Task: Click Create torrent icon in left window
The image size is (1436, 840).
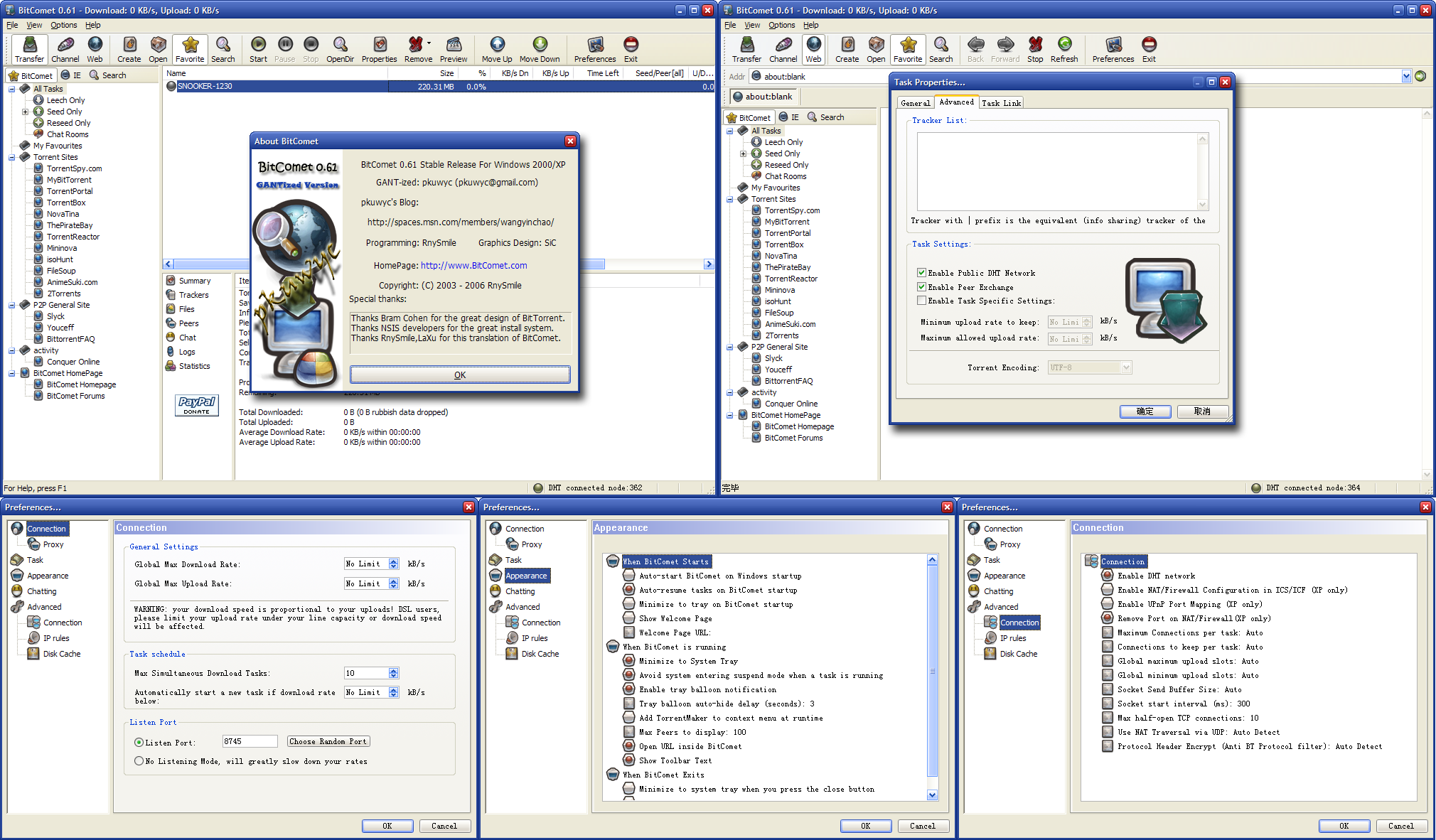Action: pyautogui.click(x=129, y=49)
